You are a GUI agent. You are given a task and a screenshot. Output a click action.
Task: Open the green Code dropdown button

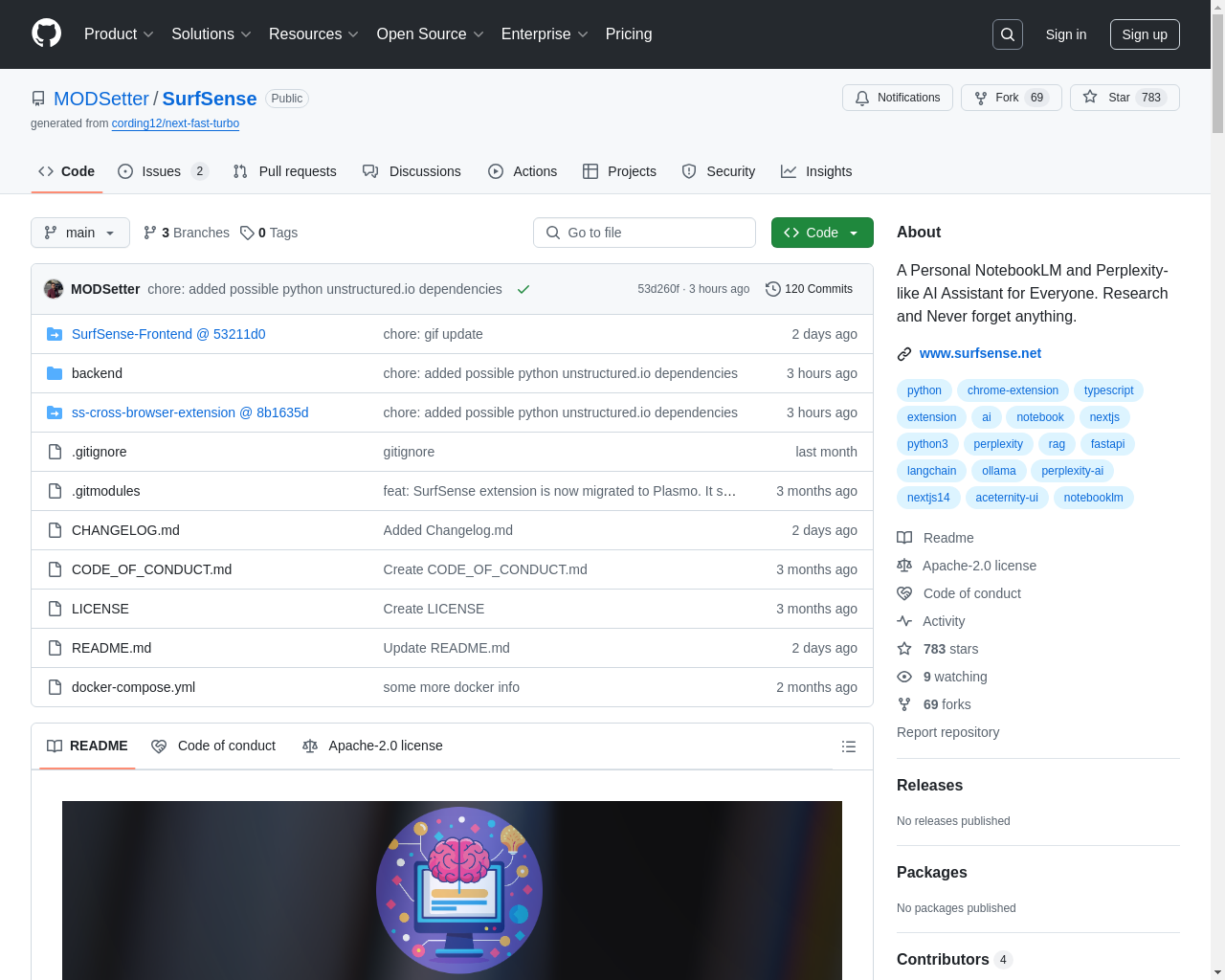(822, 233)
